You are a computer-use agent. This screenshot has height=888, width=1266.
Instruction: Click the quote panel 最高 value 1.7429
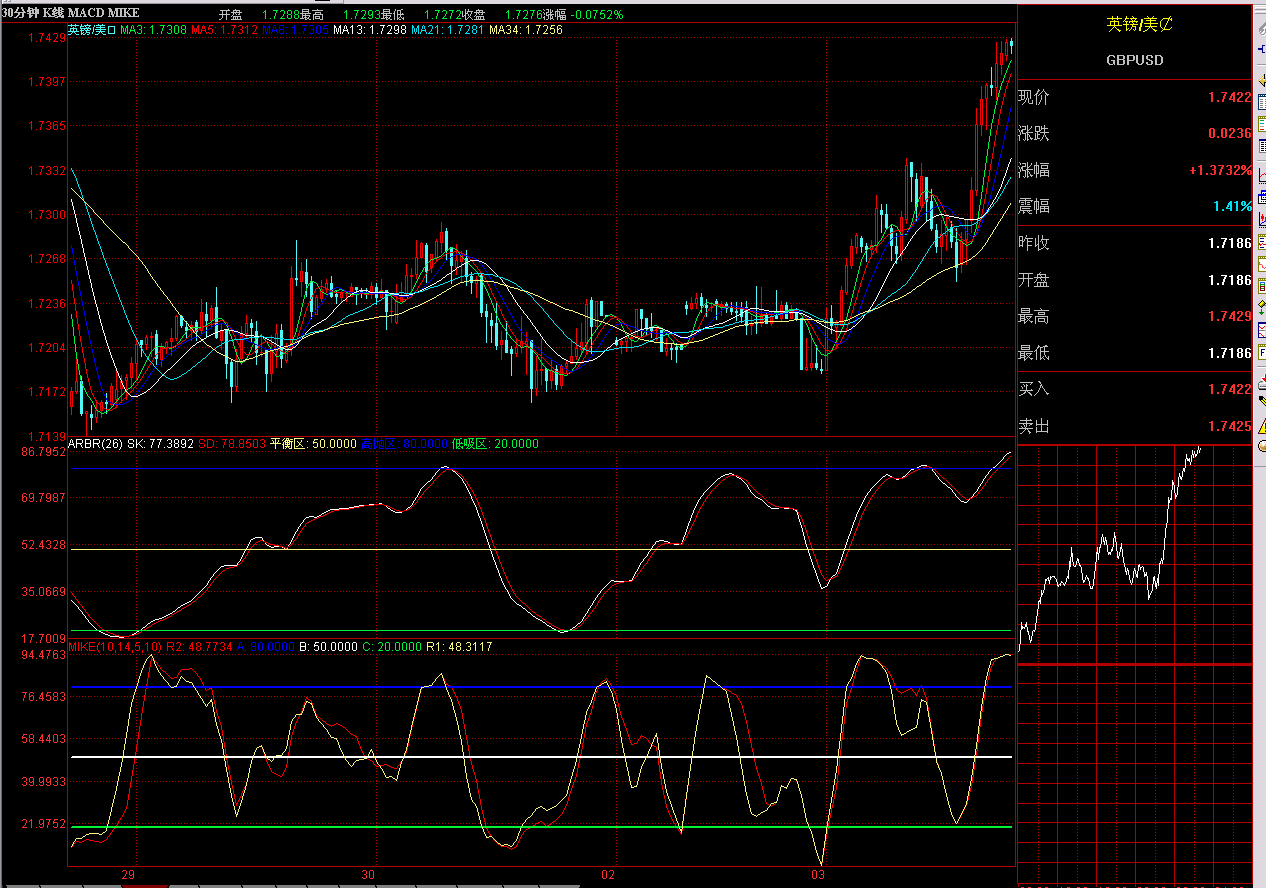(1229, 316)
